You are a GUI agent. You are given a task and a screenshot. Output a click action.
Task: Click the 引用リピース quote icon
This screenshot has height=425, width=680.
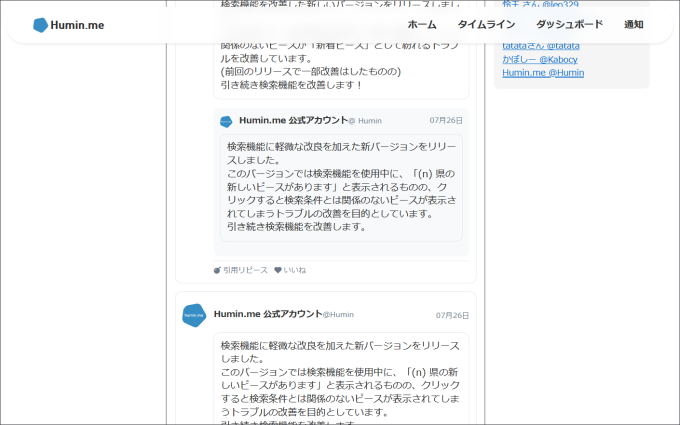pyautogui.click(x=217, y=270)
